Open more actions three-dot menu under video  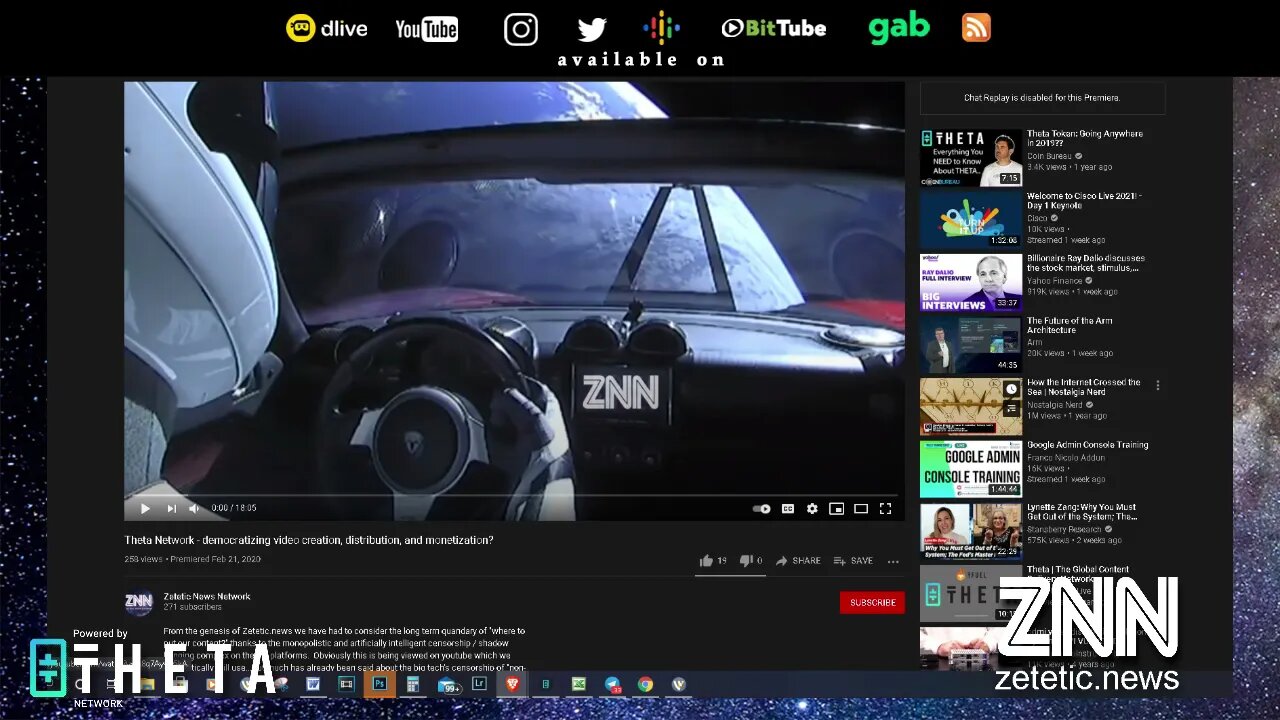(x=893, y=561)
